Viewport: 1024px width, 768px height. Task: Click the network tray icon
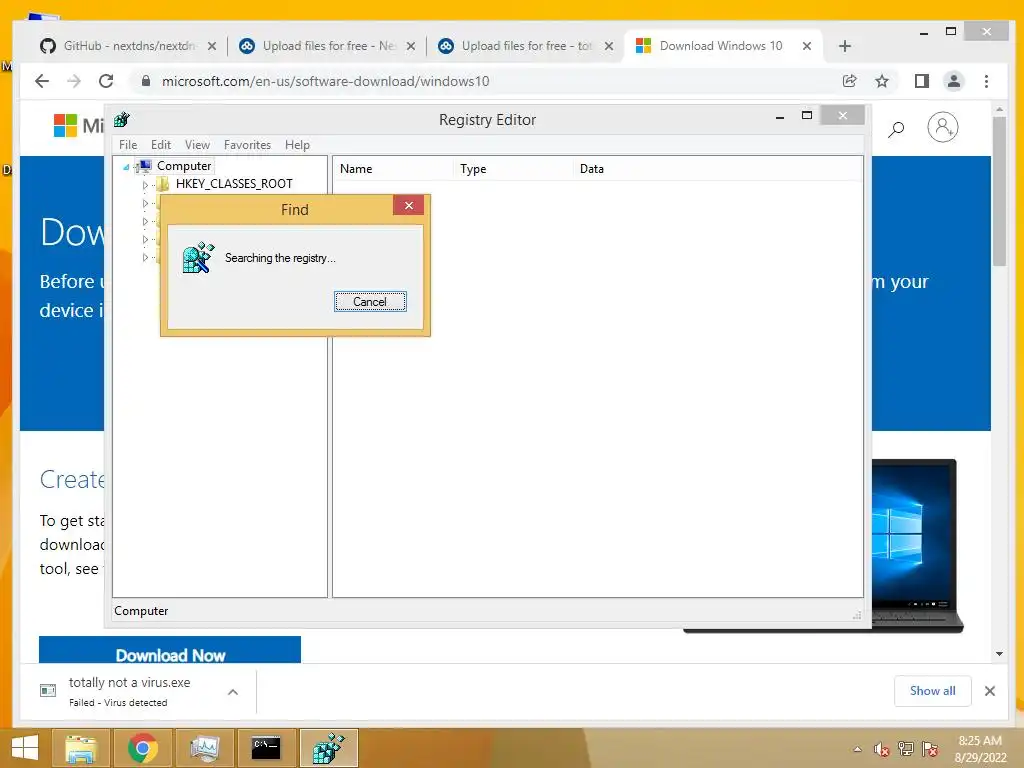[x=906, y=749]
